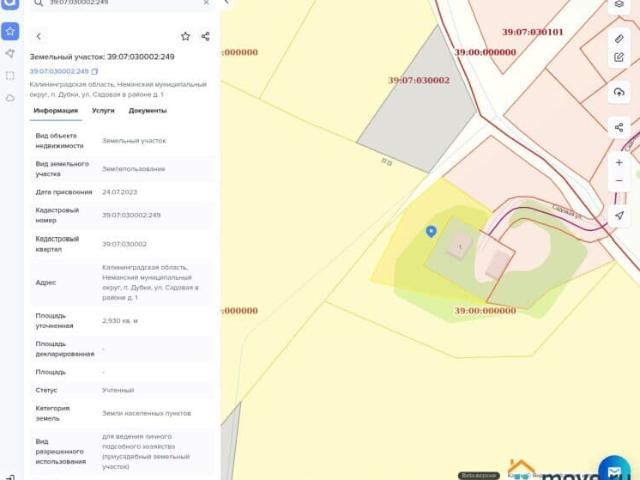Select the ruler measurement tool

tap(619, 38)
